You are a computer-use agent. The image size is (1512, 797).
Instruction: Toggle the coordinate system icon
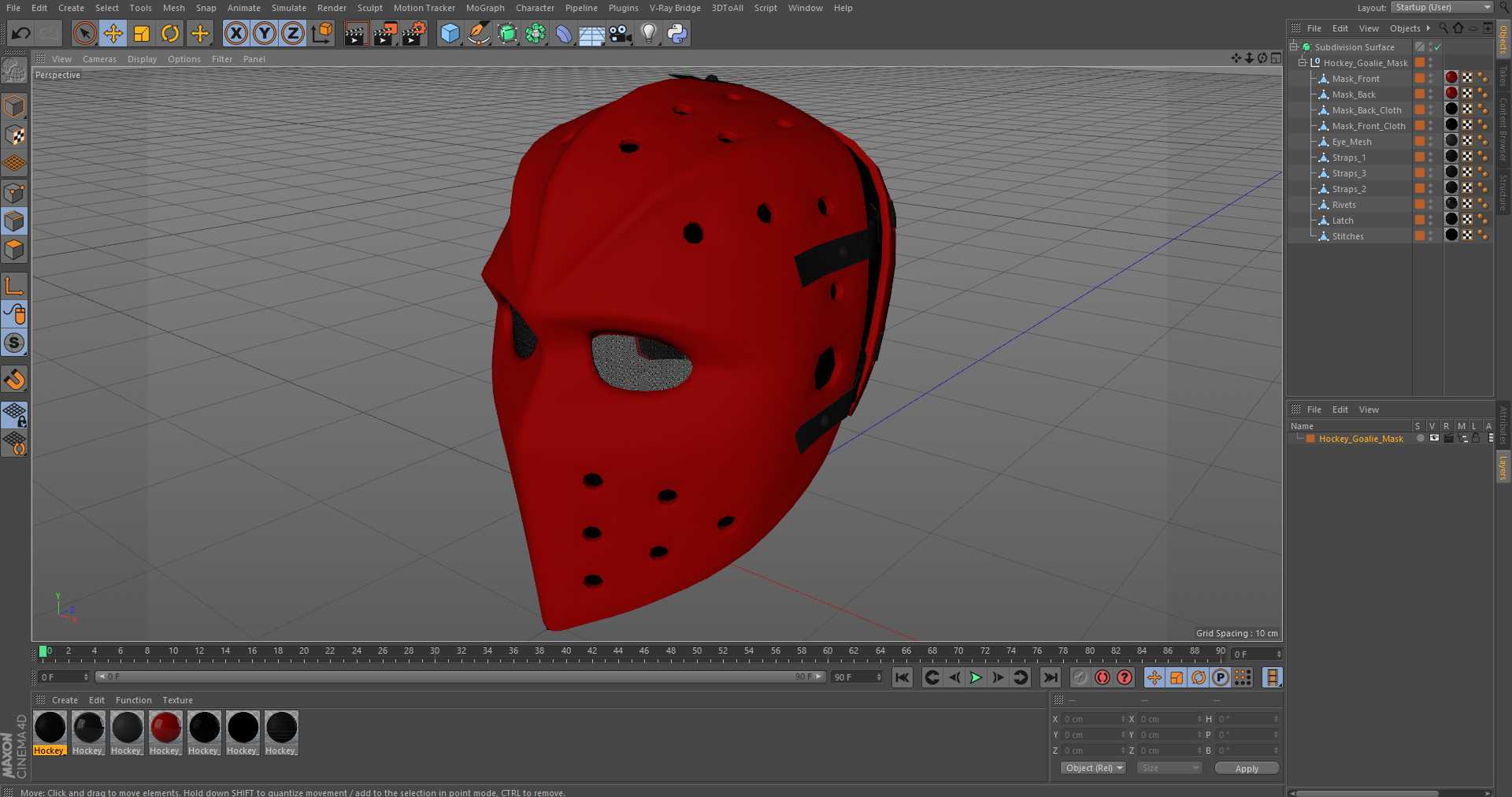point(322,33)
